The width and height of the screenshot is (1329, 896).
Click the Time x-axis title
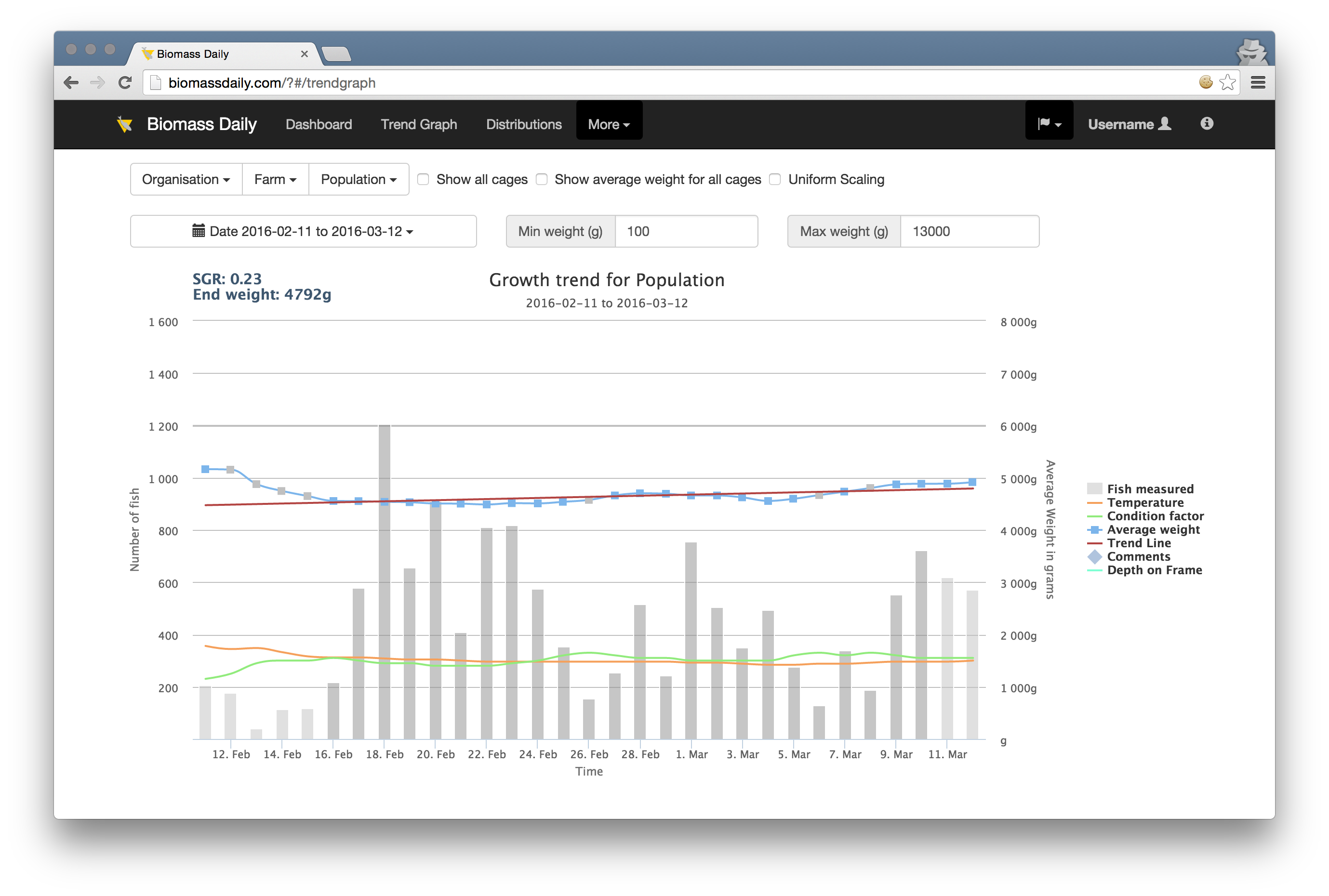[x=589, y=771]
